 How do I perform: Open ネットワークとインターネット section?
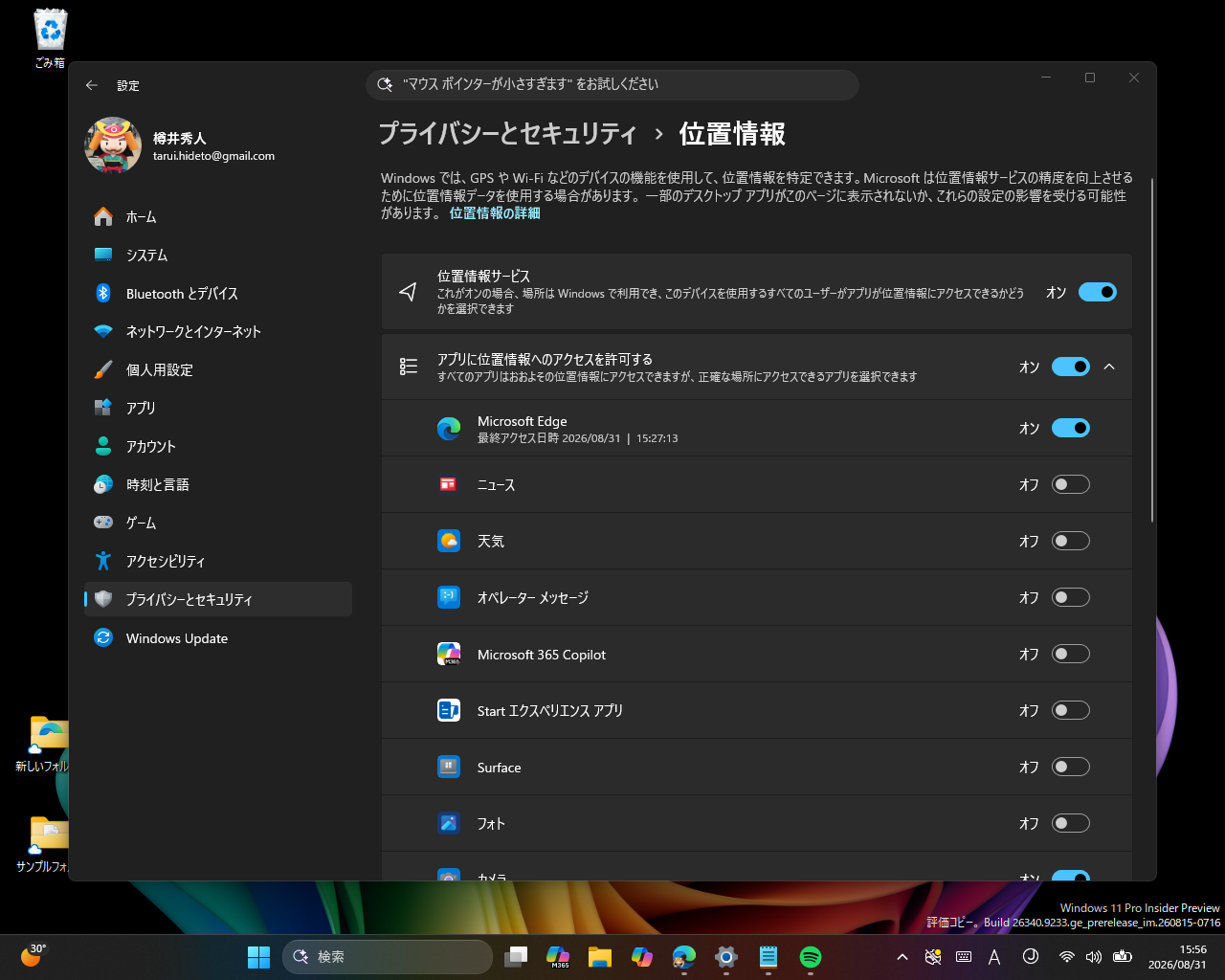coord(218,332)
